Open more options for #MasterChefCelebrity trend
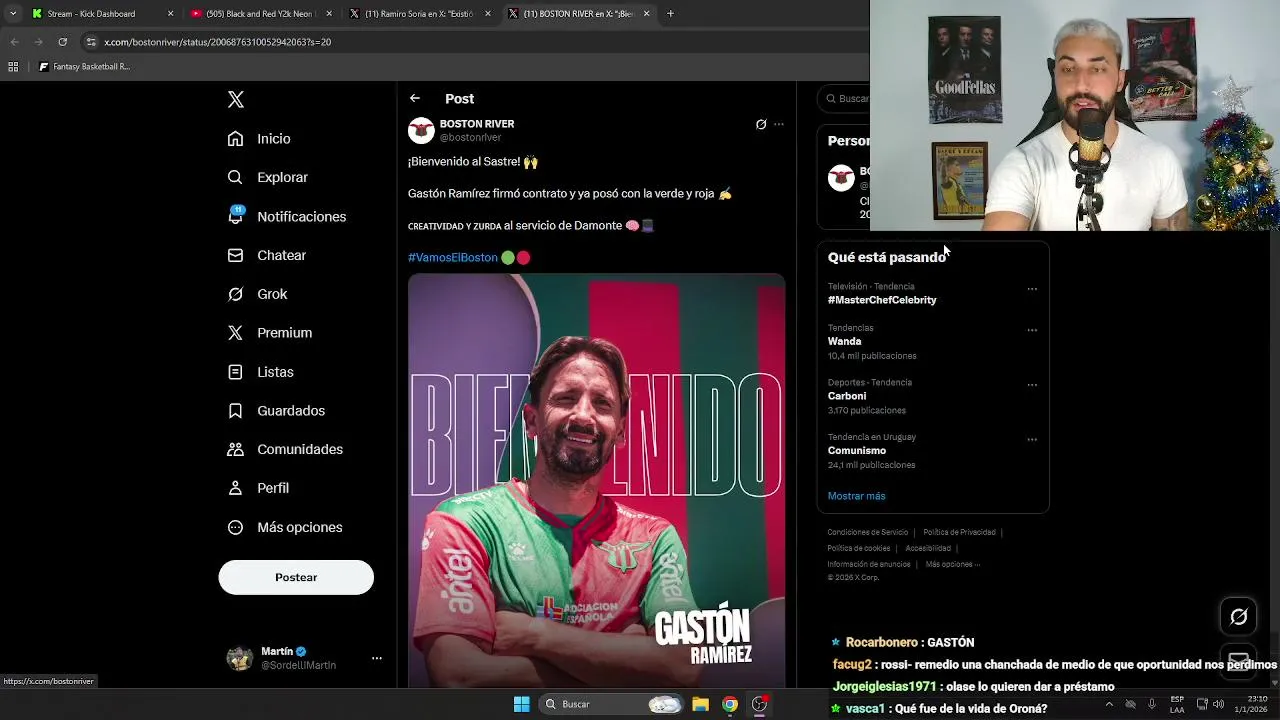Image resolution: width=1280 pixels, height=720 pixels. tap(1032, 289)
